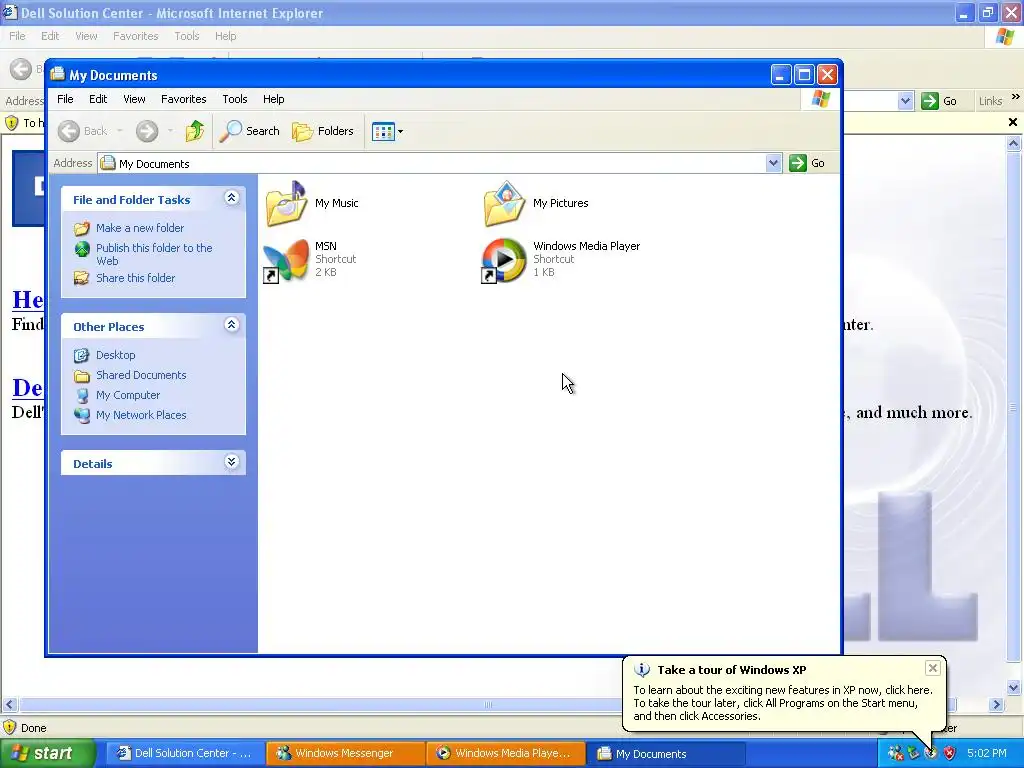The width and height of the screenshot is (1024, 768).
Task: Click Internet Explorer vertical scrollbar down arrow
Action: pyautogui.click(x=1014, y=687)
